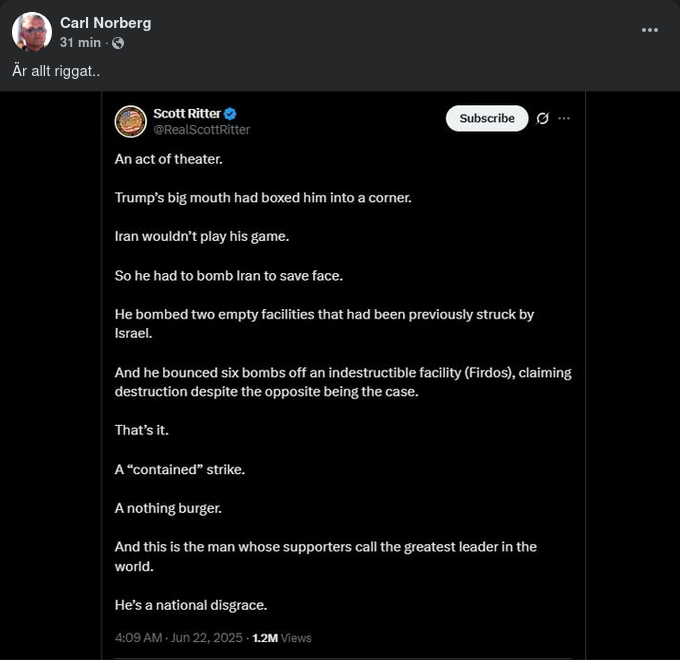This screenshot has height=660, width=680.
Task: Click Carl Norberg's profile picture
Action: coord(32,32)
